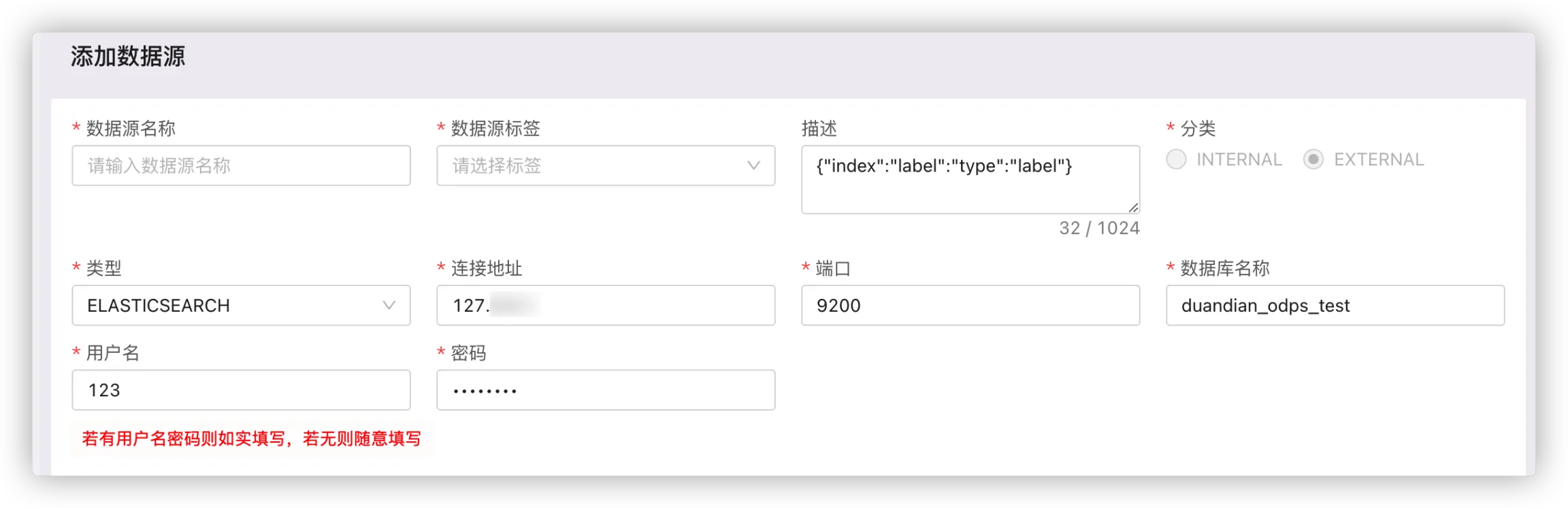The width and height of the screenshot is (1568, 508).
Task: Click the 添加数据源 dialog title
Action: [x=128, y=57]
